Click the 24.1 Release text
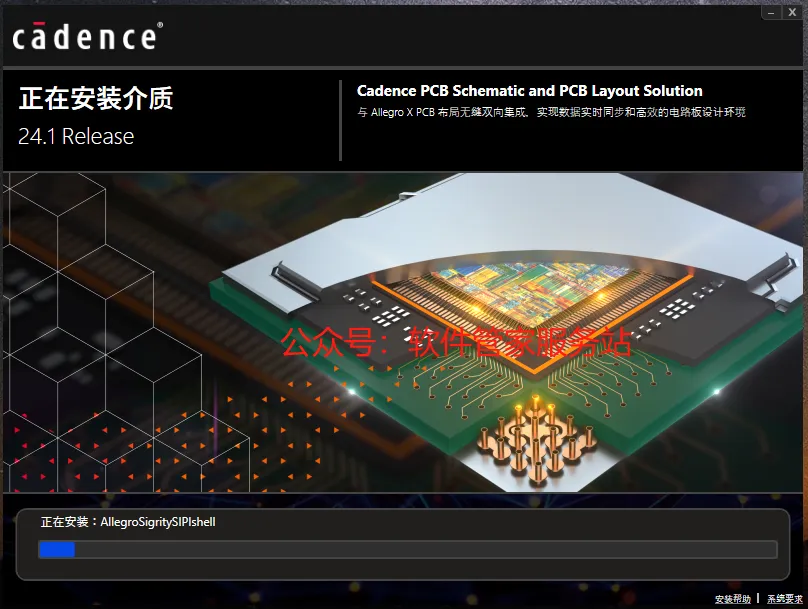Image resolution: width=808 pixels, height=609 pixels. tap(76, 137)
